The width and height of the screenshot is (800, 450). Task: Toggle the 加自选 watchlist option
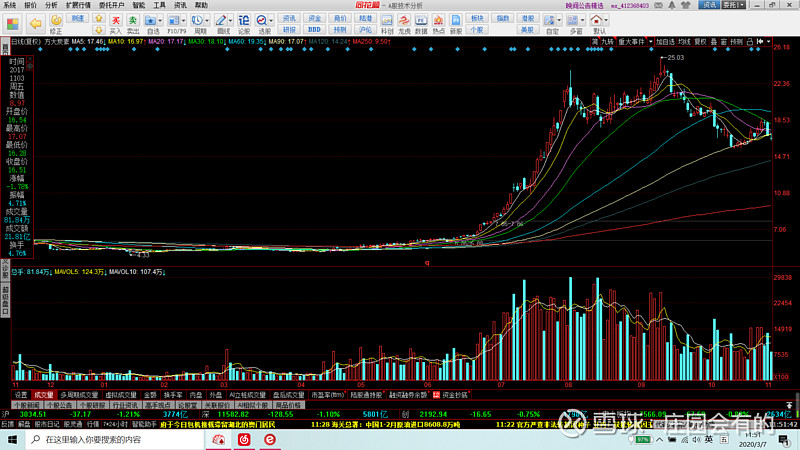point(666,42)
